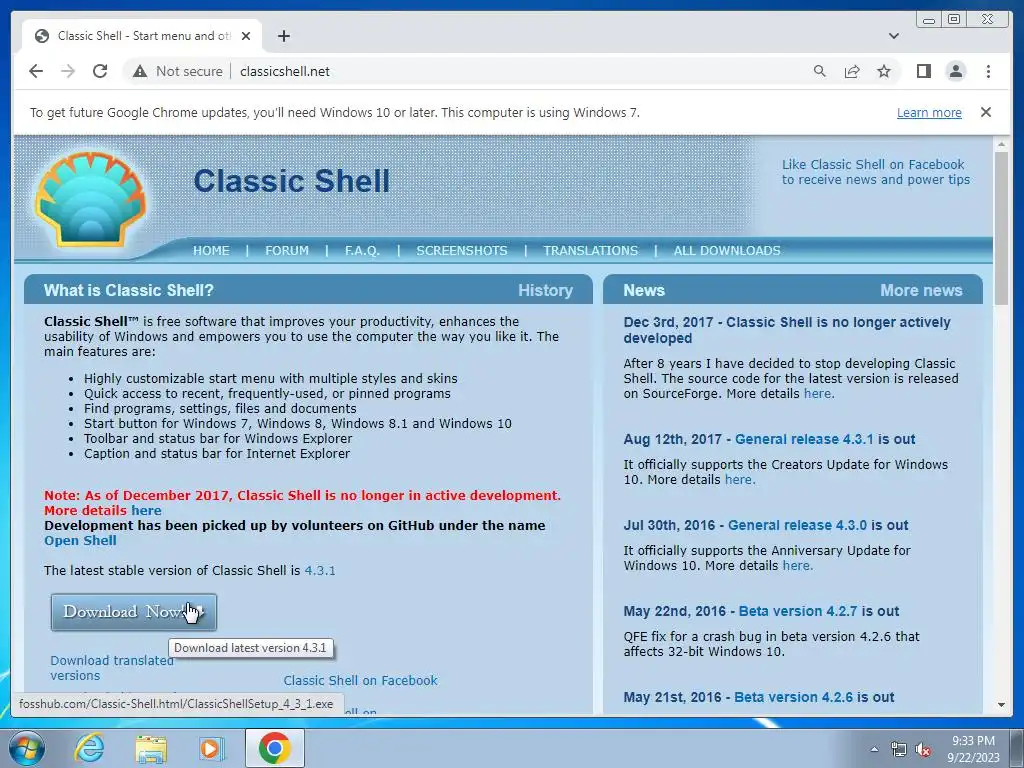Viewport: 1024px width, 768px height.
Task: Open Windows Explorer from the taskbar
Action: [x=151, y=748]
